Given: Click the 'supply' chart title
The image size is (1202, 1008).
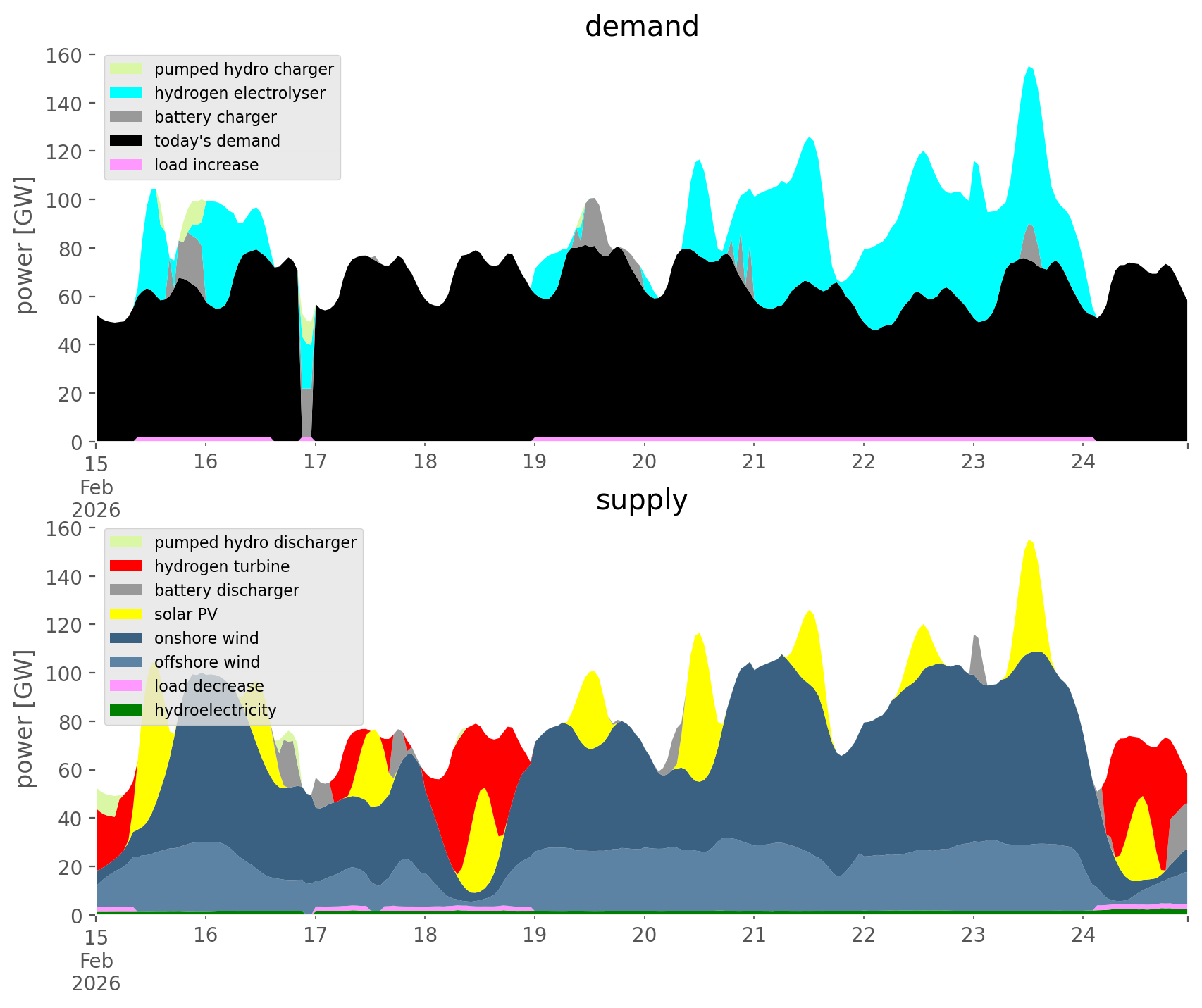Looking at the screenshot, I should [x=641, y=500].
